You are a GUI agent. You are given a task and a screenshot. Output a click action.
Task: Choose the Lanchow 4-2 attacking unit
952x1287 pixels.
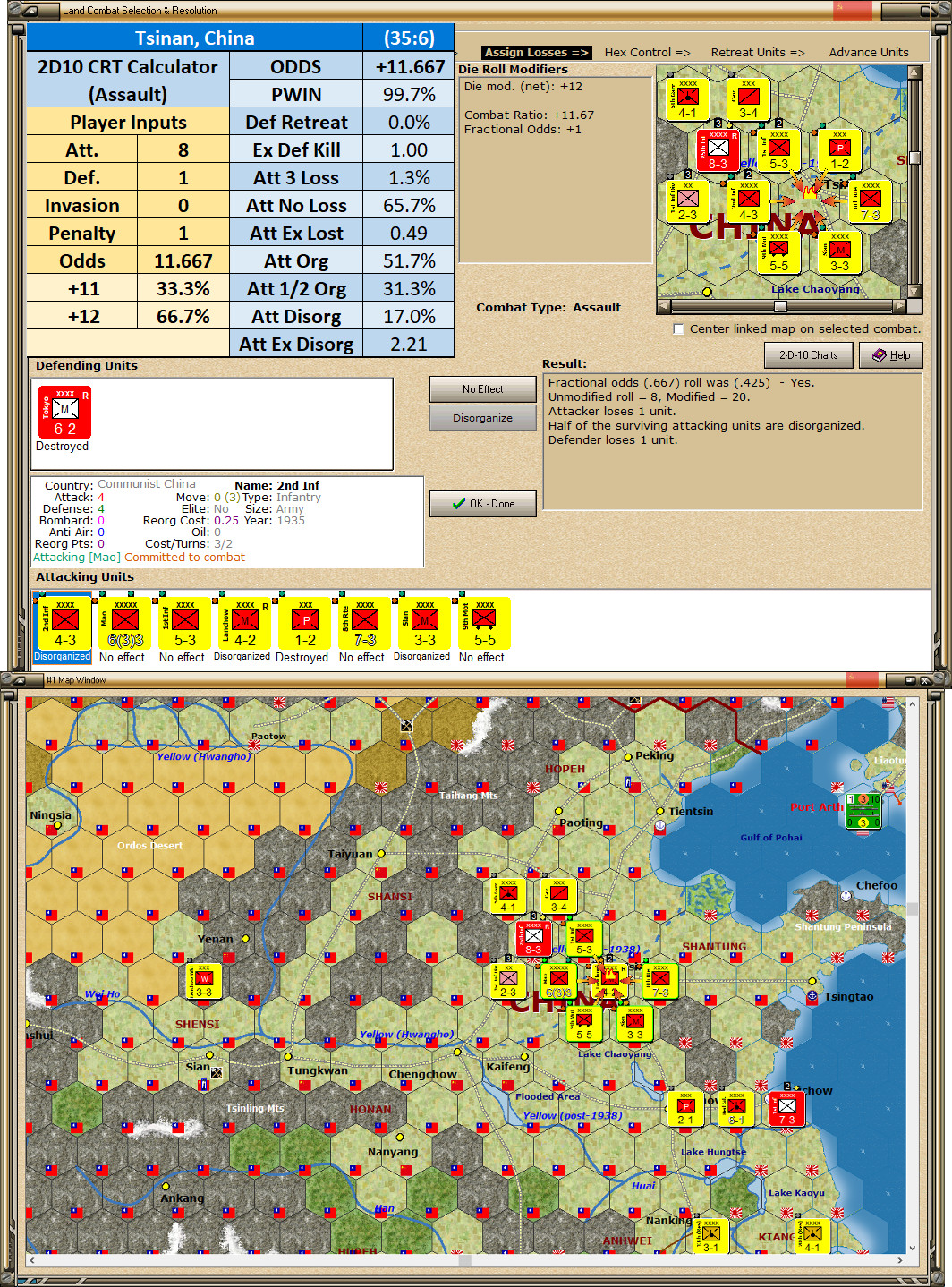coord(245,623)
